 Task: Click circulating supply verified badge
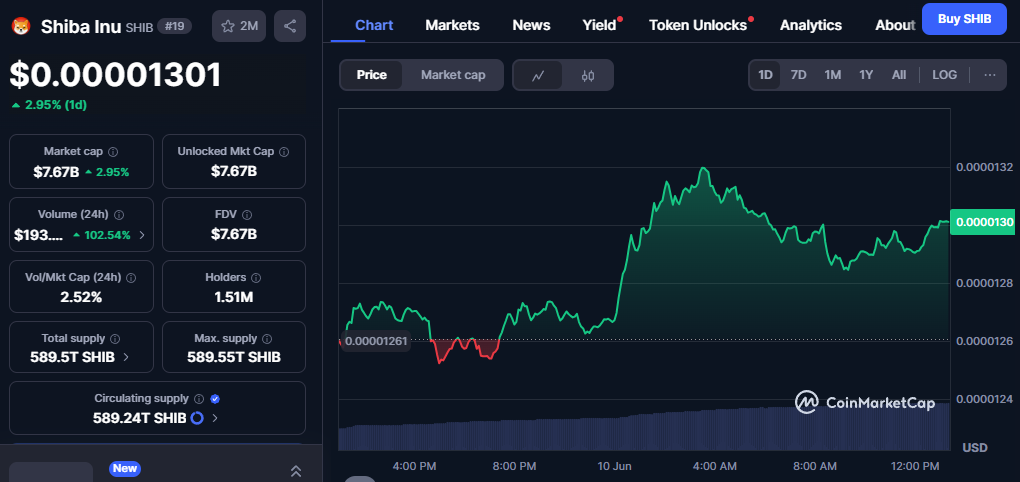(215, 399)
